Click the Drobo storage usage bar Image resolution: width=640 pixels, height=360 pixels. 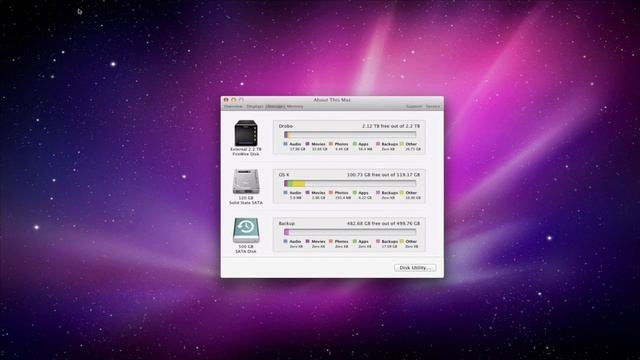[350, 135]
